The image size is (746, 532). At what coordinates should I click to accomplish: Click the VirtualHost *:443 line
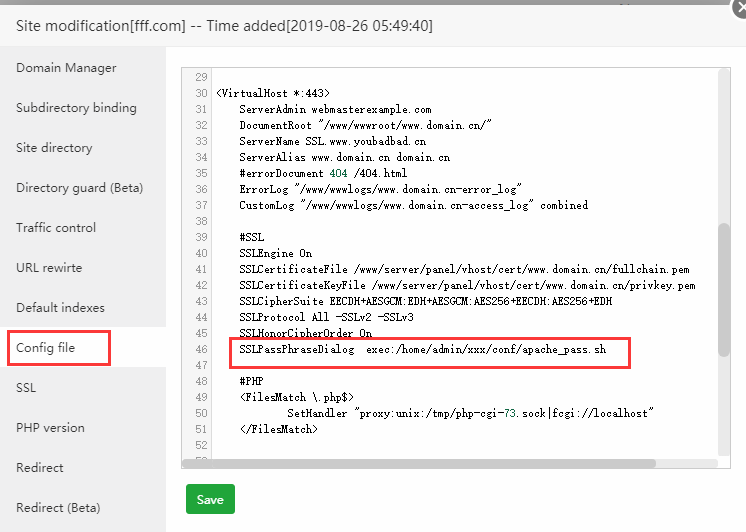(273, 93)
